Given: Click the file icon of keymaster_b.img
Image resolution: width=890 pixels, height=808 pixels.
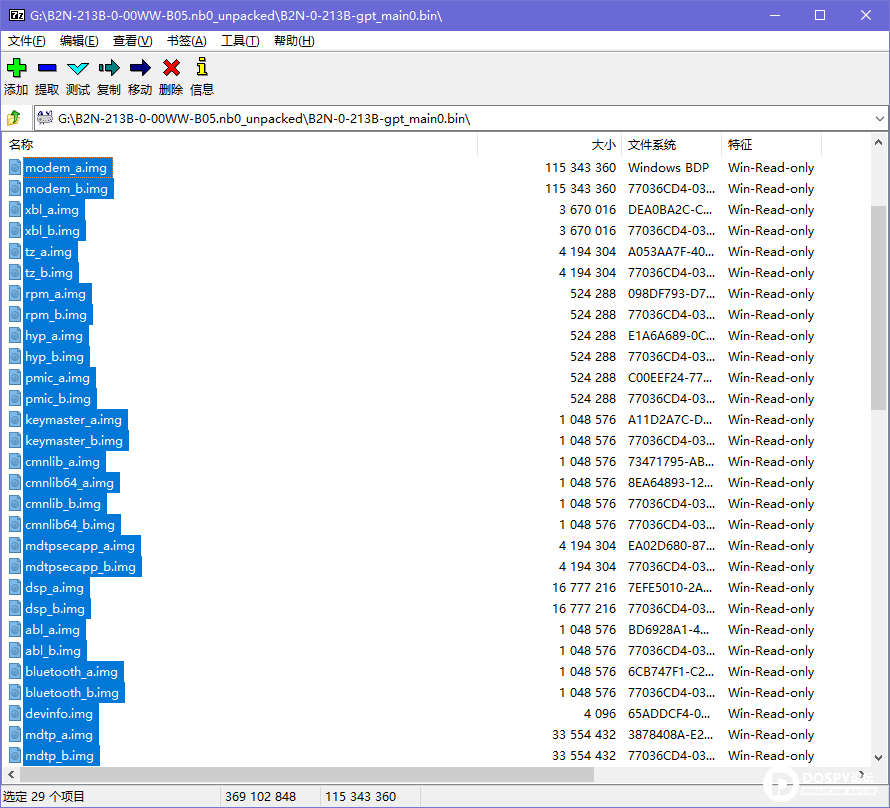Looking at the screenshot, I should [15, 440].
